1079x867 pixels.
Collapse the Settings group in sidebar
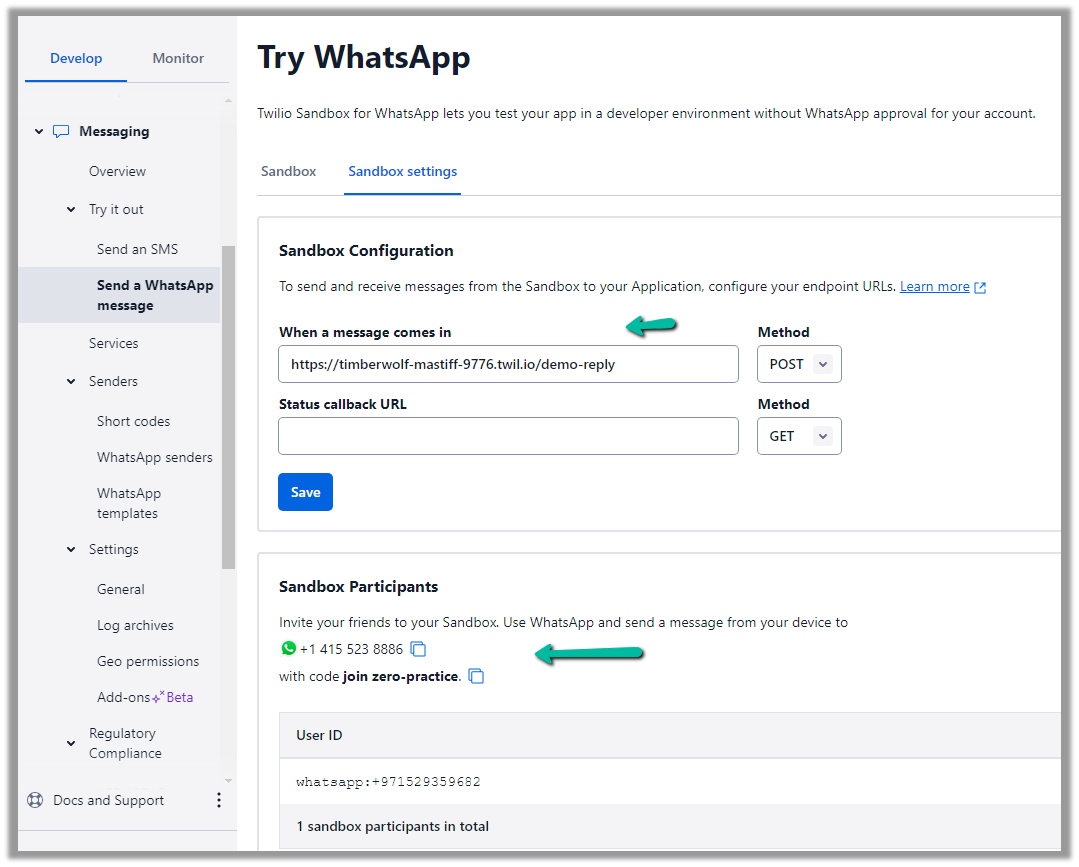click(71, 549)
